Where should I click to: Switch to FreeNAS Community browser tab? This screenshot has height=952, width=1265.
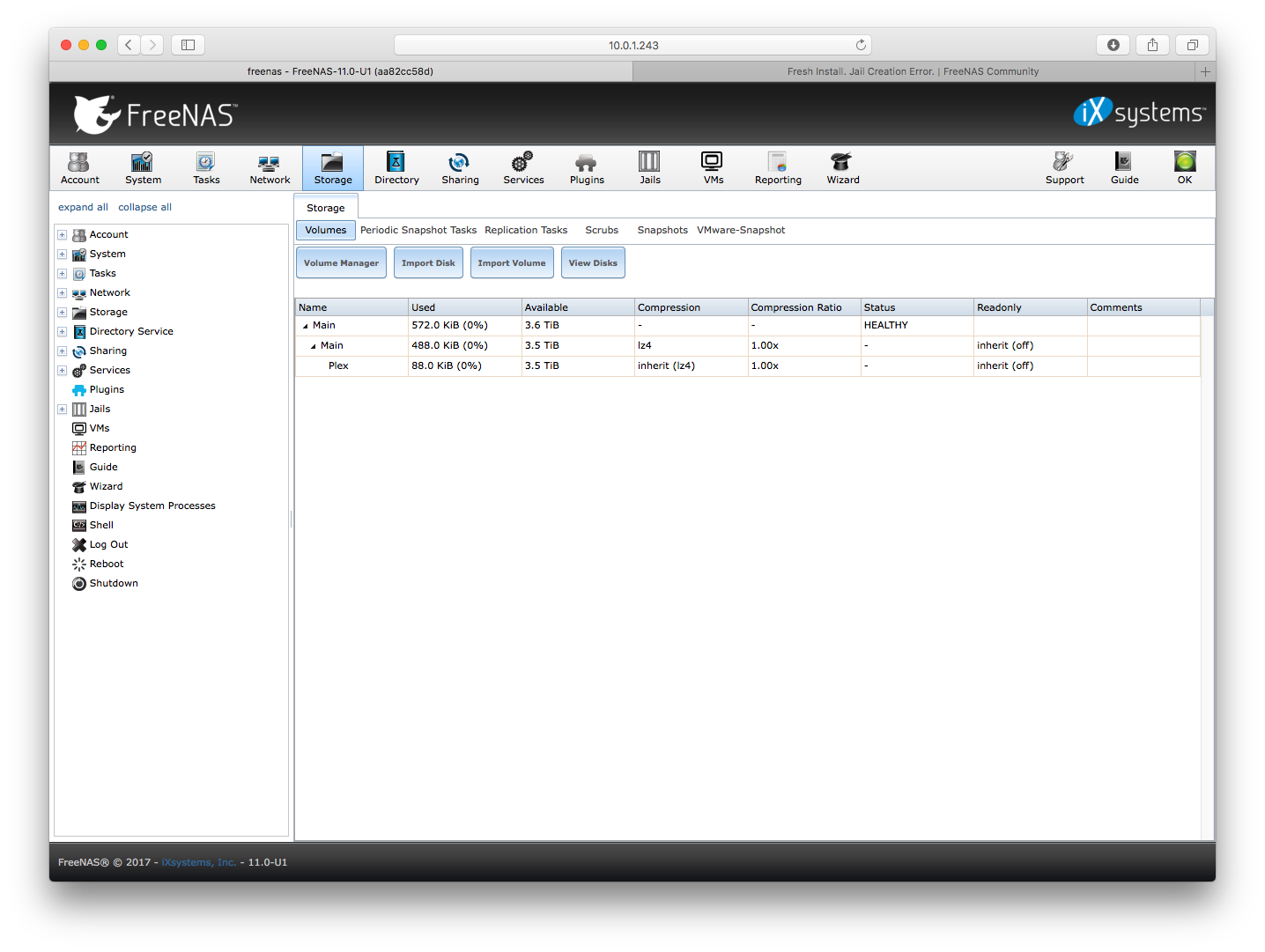tap(913, 71)
